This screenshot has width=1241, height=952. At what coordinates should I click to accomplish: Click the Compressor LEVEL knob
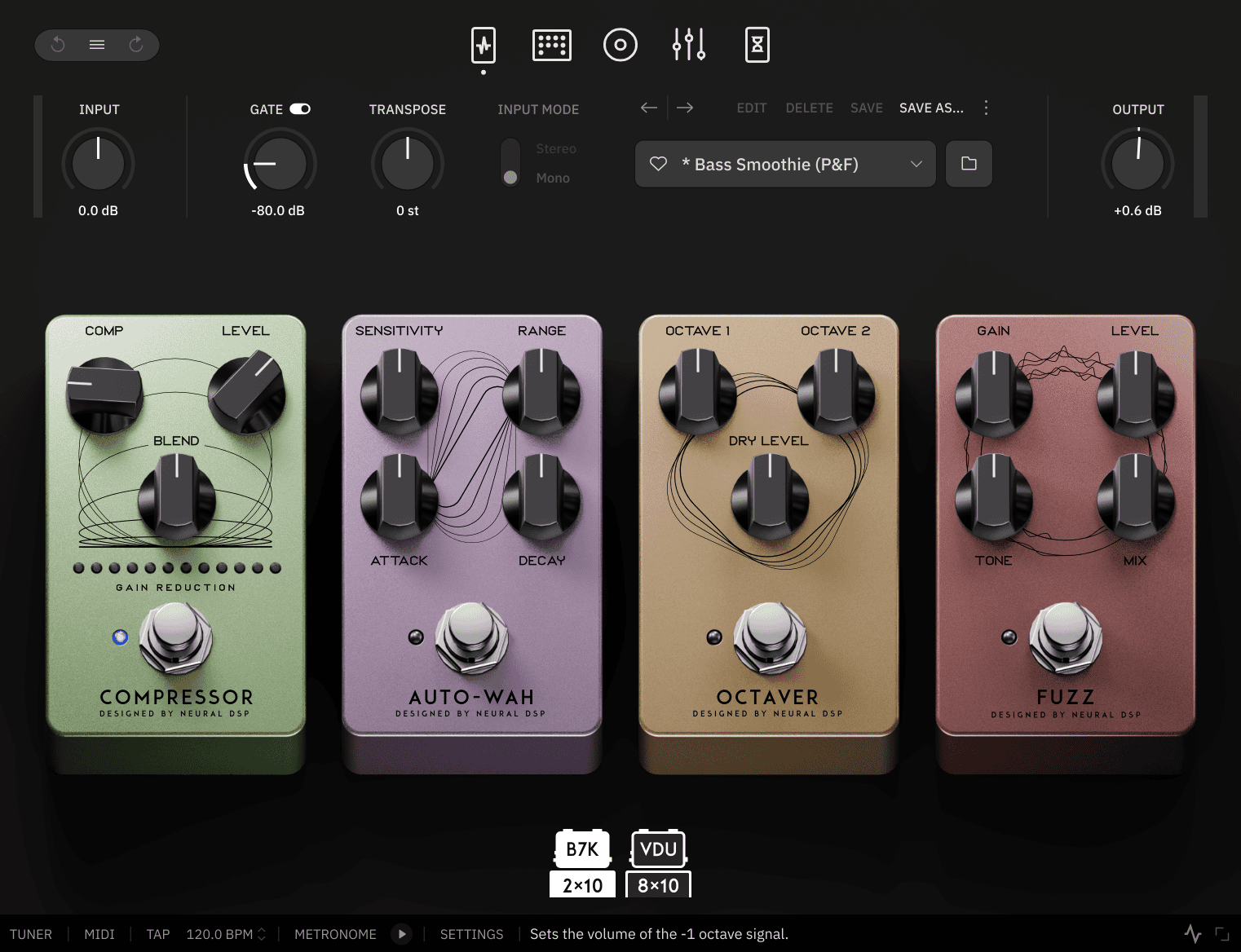(246, 393)
